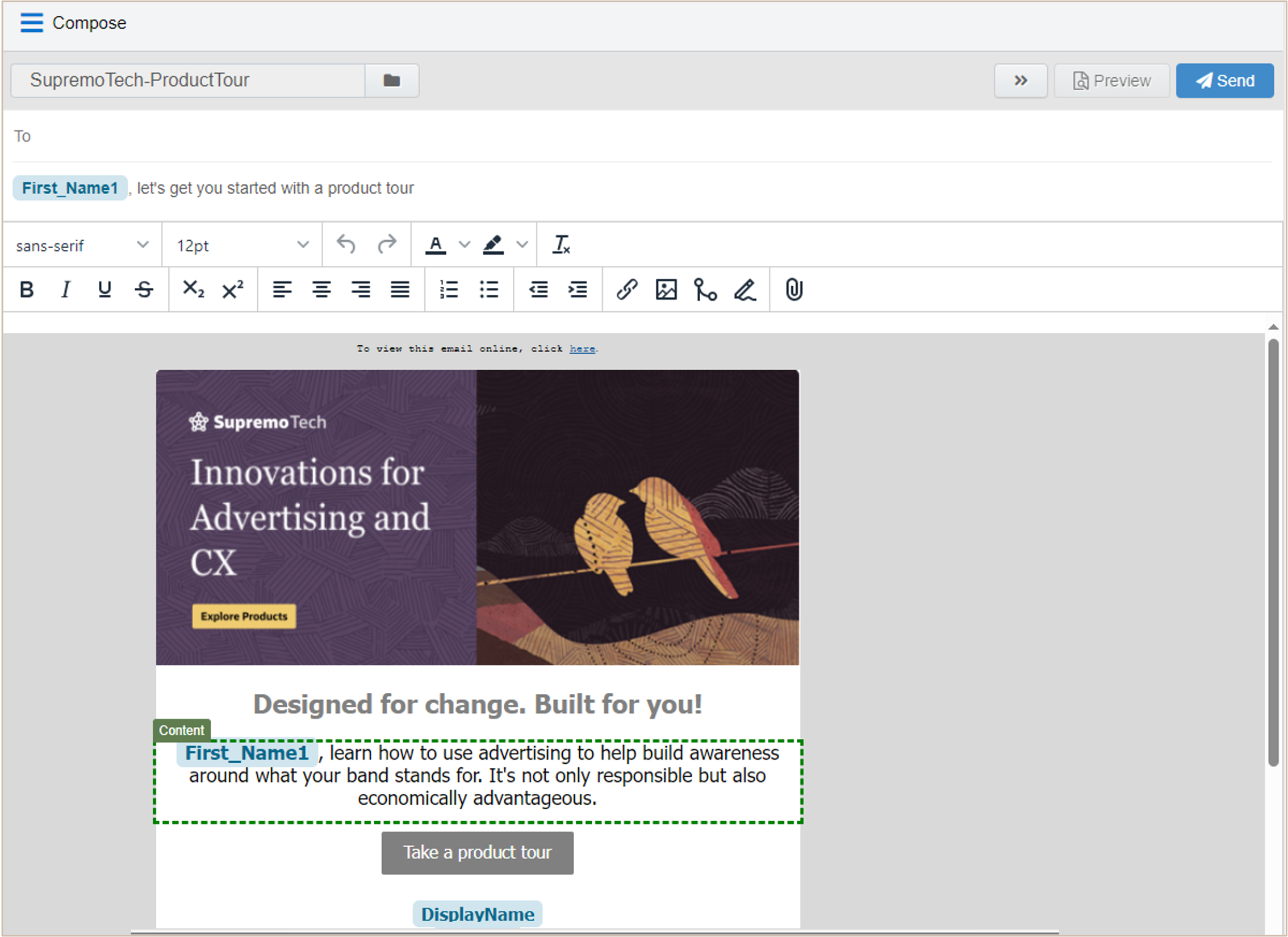Viewport: 1288px width, 937px height.
Task: Attach a file with the paperclip icon
Action: tap(794, 290)
